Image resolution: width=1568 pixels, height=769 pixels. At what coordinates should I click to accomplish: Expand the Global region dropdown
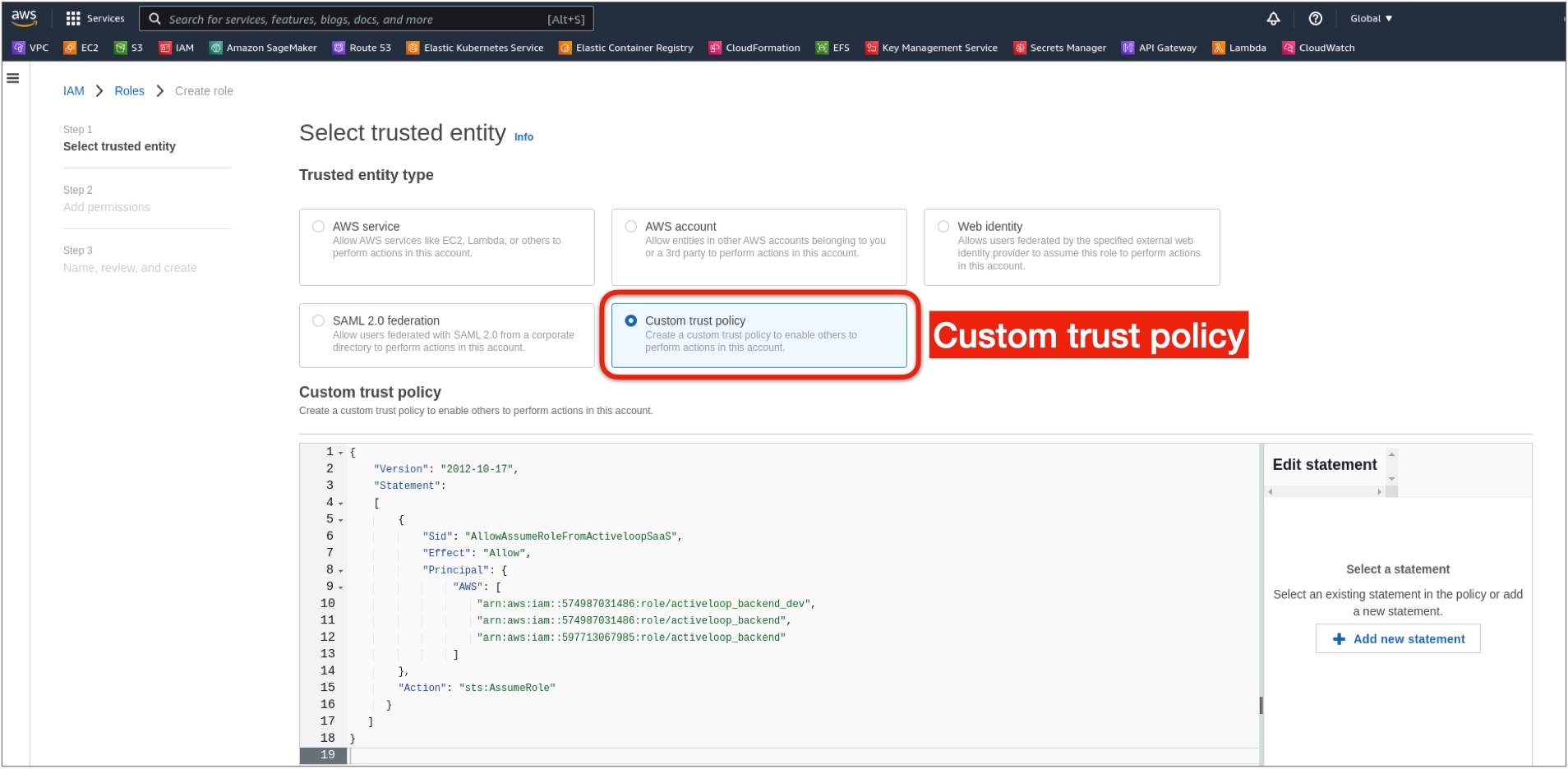click(x=1371, y=18)
